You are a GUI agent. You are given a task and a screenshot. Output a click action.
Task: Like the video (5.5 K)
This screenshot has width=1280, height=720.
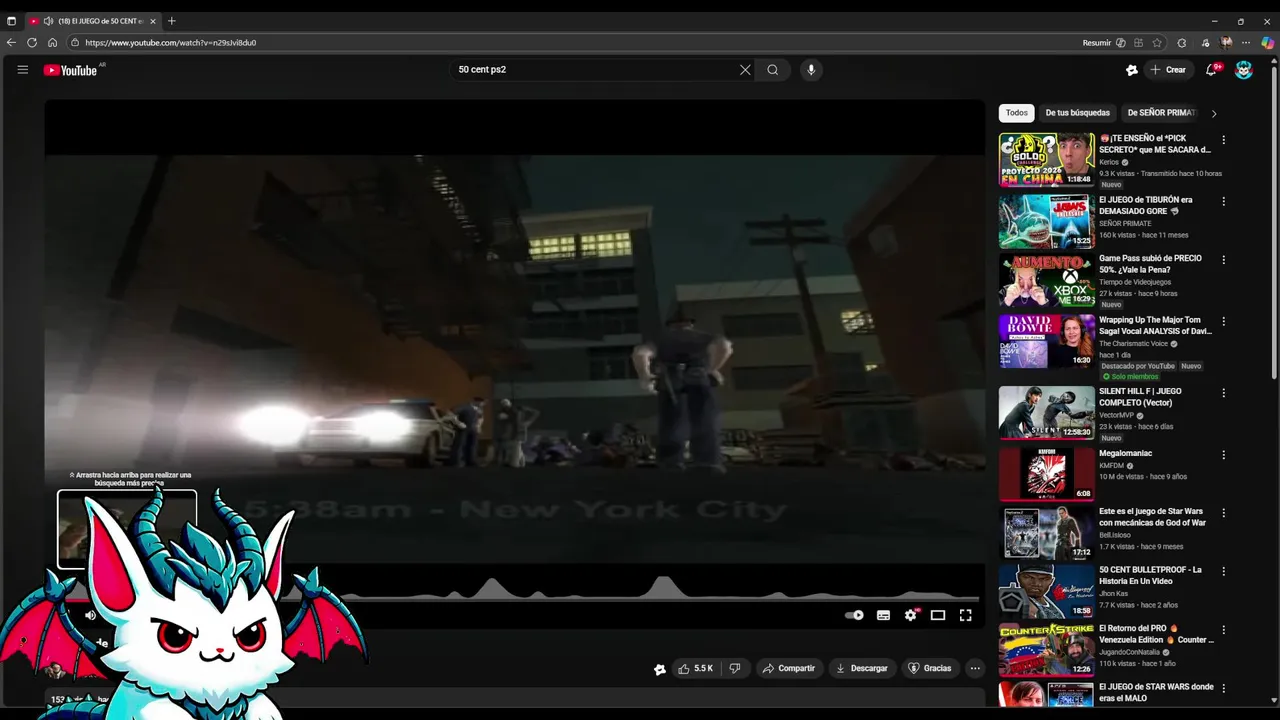point(695,668)
